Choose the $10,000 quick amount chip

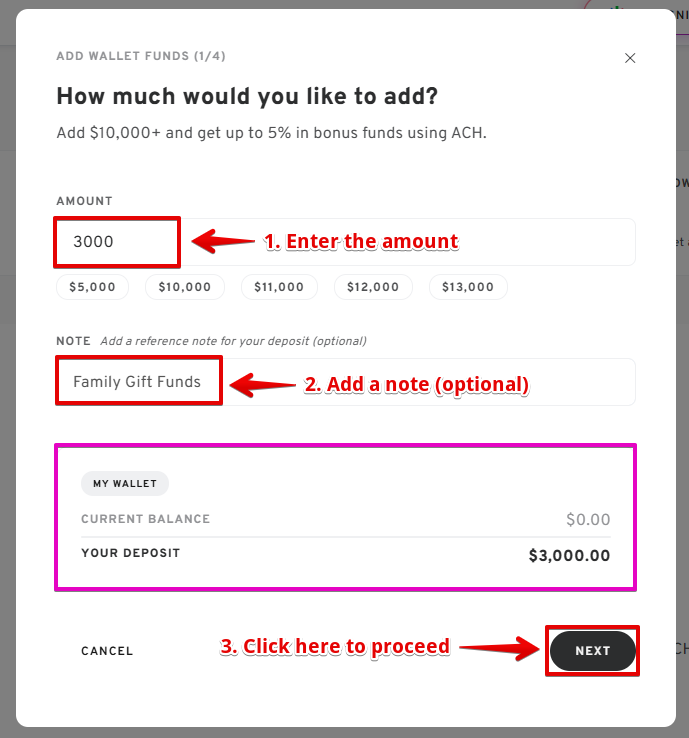tap(184, 287)
